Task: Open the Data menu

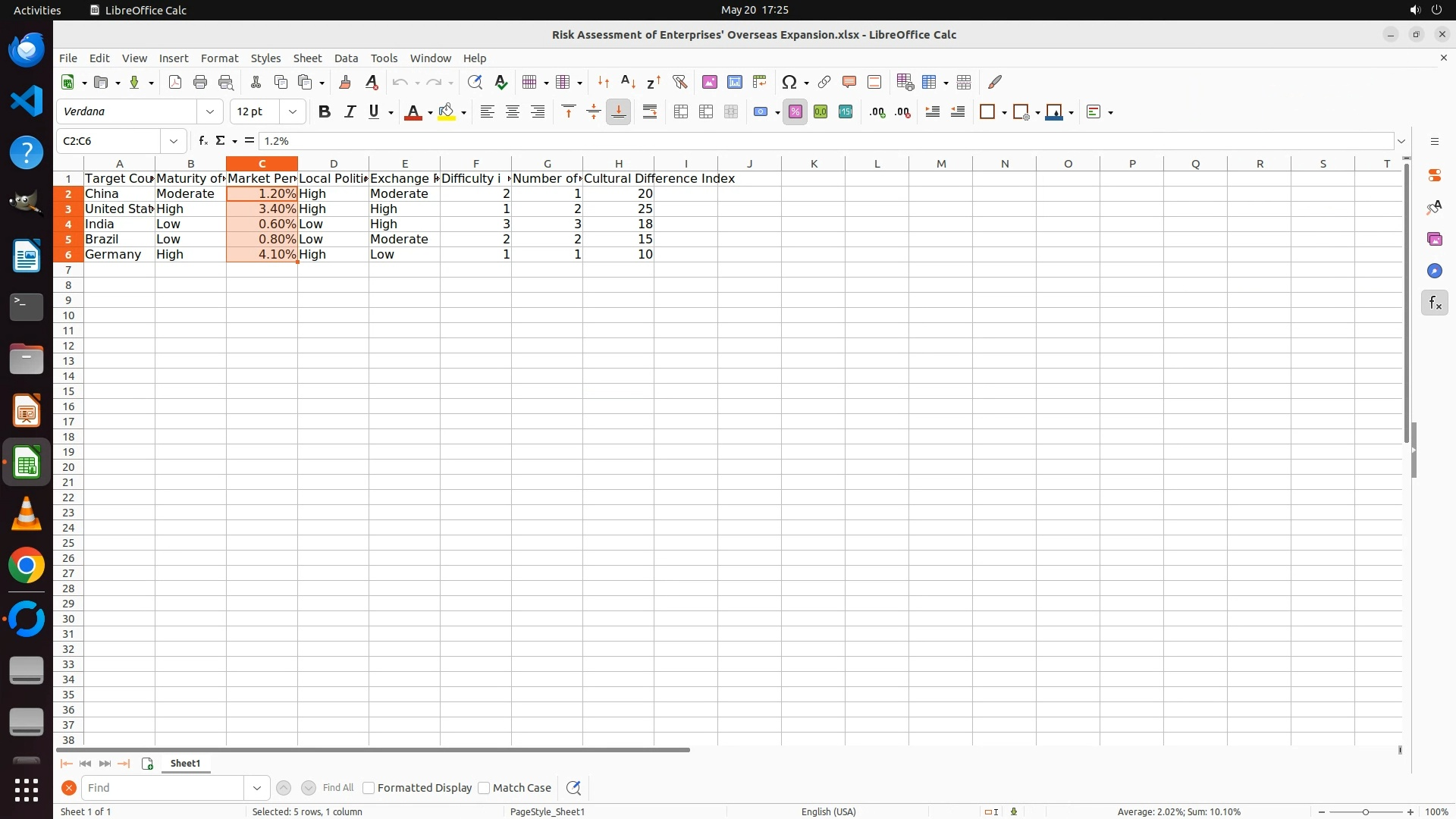Action: 346,58
